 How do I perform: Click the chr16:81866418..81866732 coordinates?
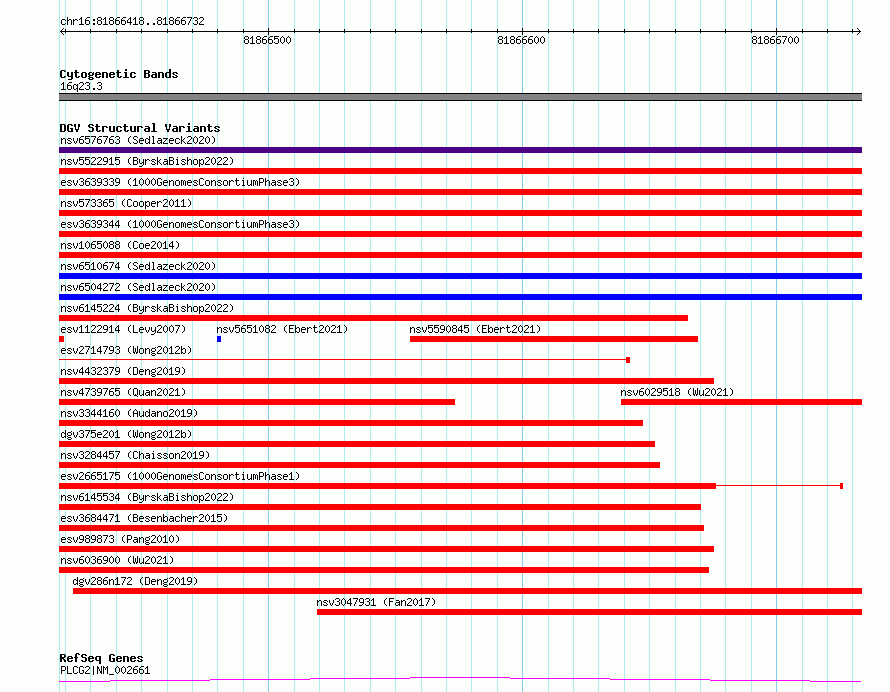click(x=132, y=22)
